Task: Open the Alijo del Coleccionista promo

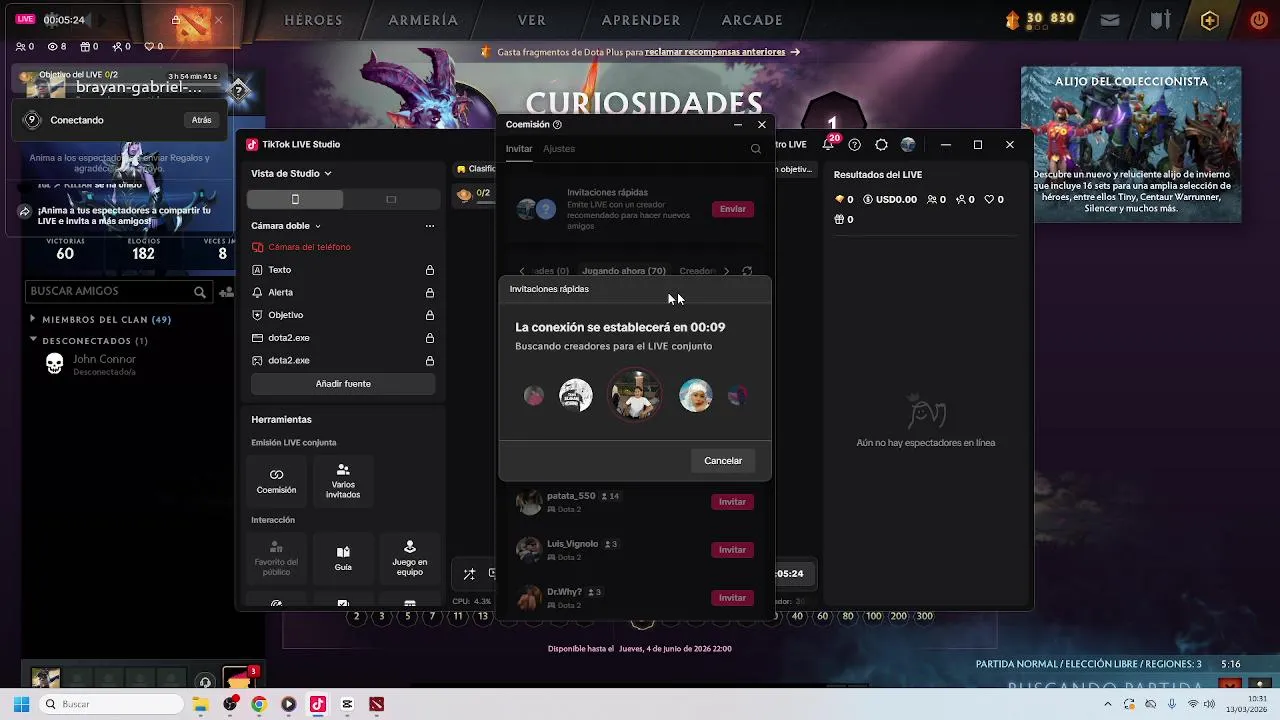Action: [x=1131, y=144]
